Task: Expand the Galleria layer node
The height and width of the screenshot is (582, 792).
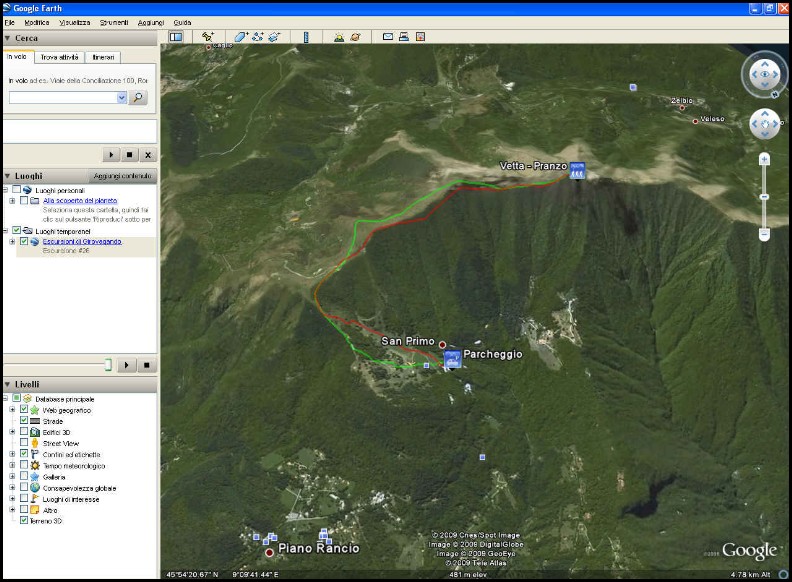Action: click(12, 476)
